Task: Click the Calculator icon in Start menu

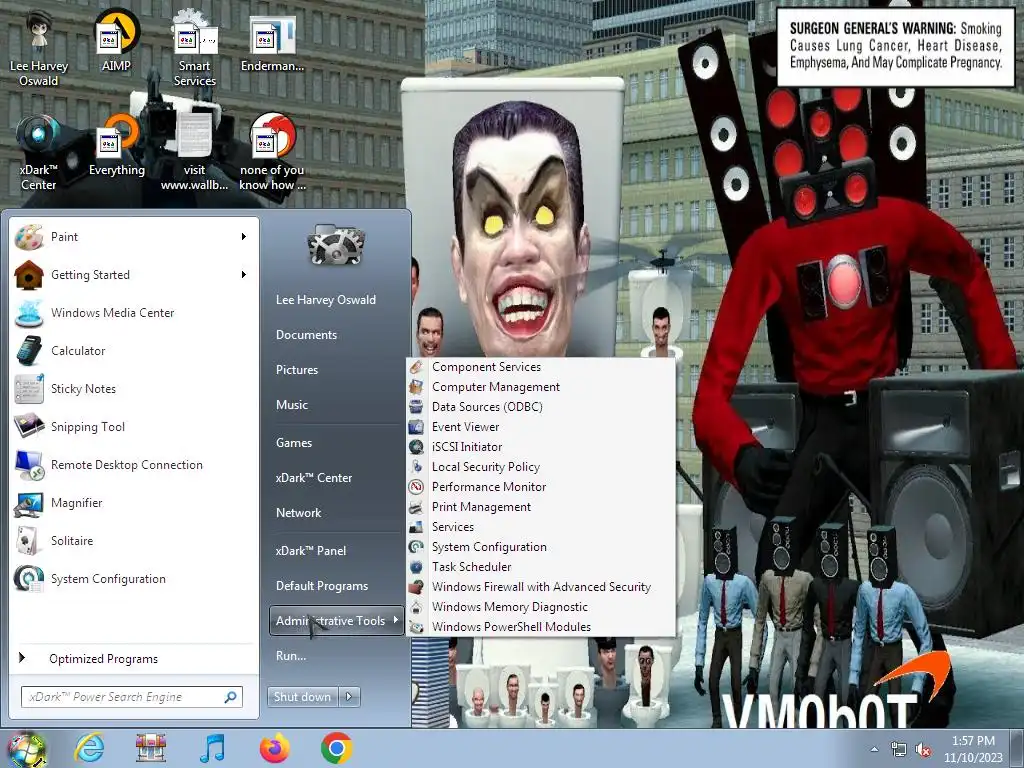Action: 29,351
